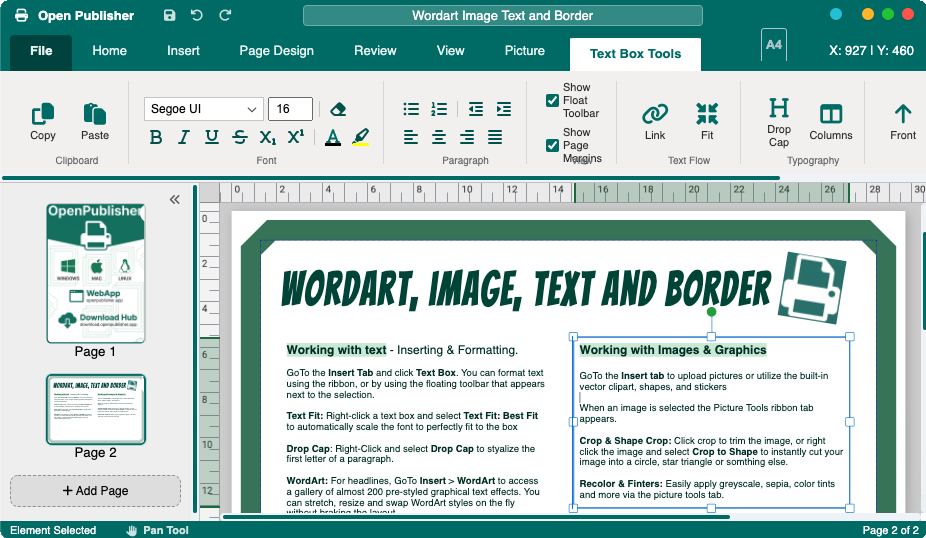Viewport: 926px width, 538px height.
Task: Redo the last action
Action: (225, 15)
